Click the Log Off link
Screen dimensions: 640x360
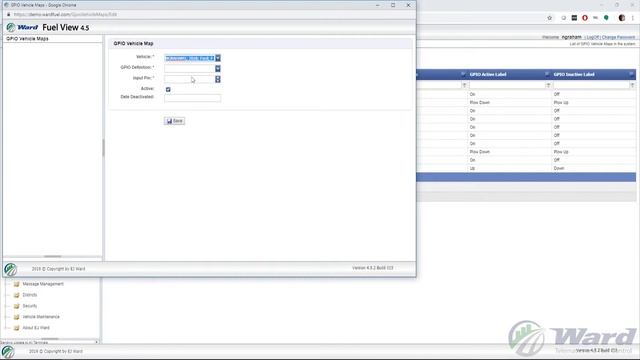coord(592,37)
